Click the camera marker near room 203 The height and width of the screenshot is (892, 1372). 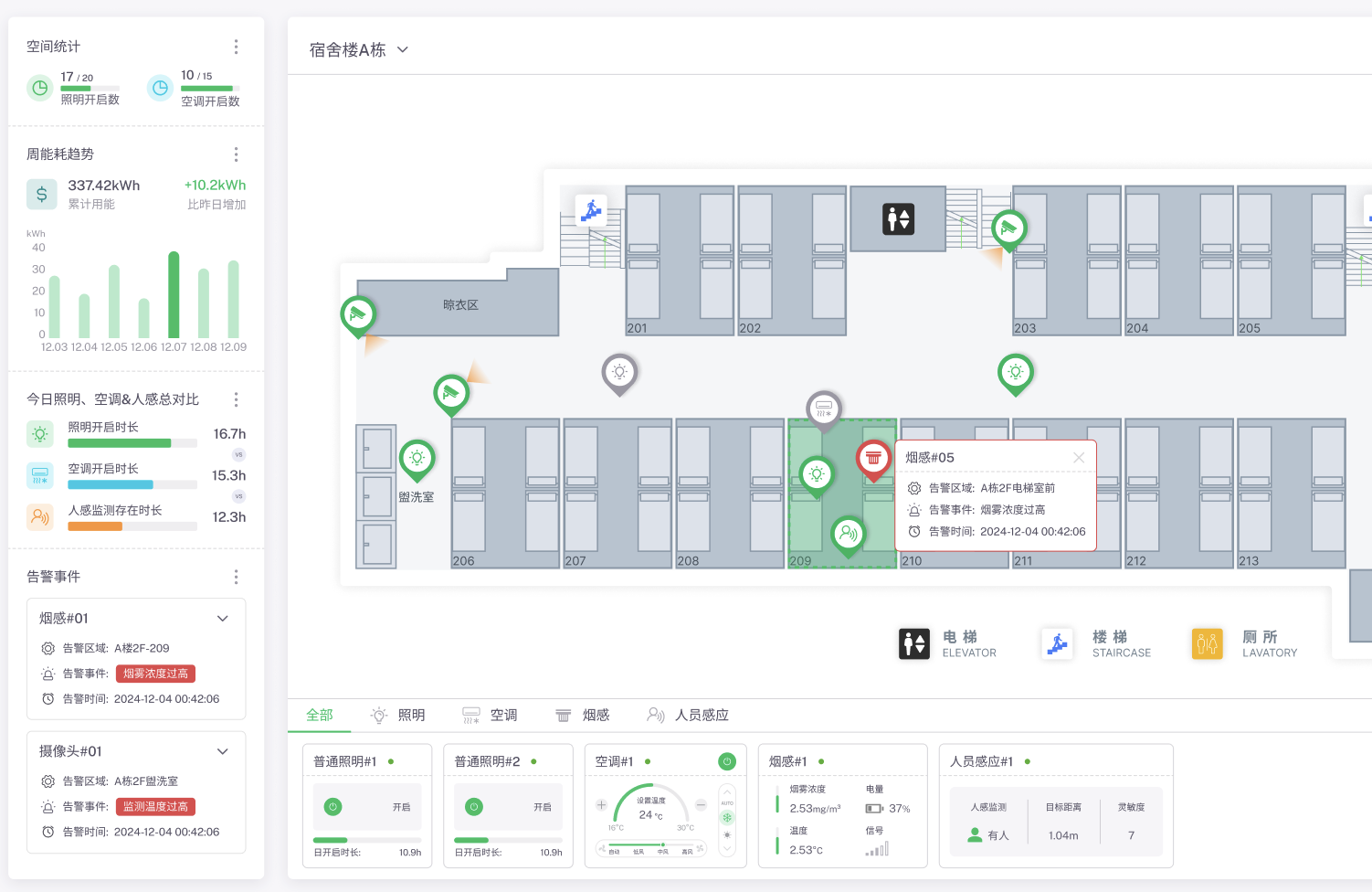click(x=1008, y=228)
